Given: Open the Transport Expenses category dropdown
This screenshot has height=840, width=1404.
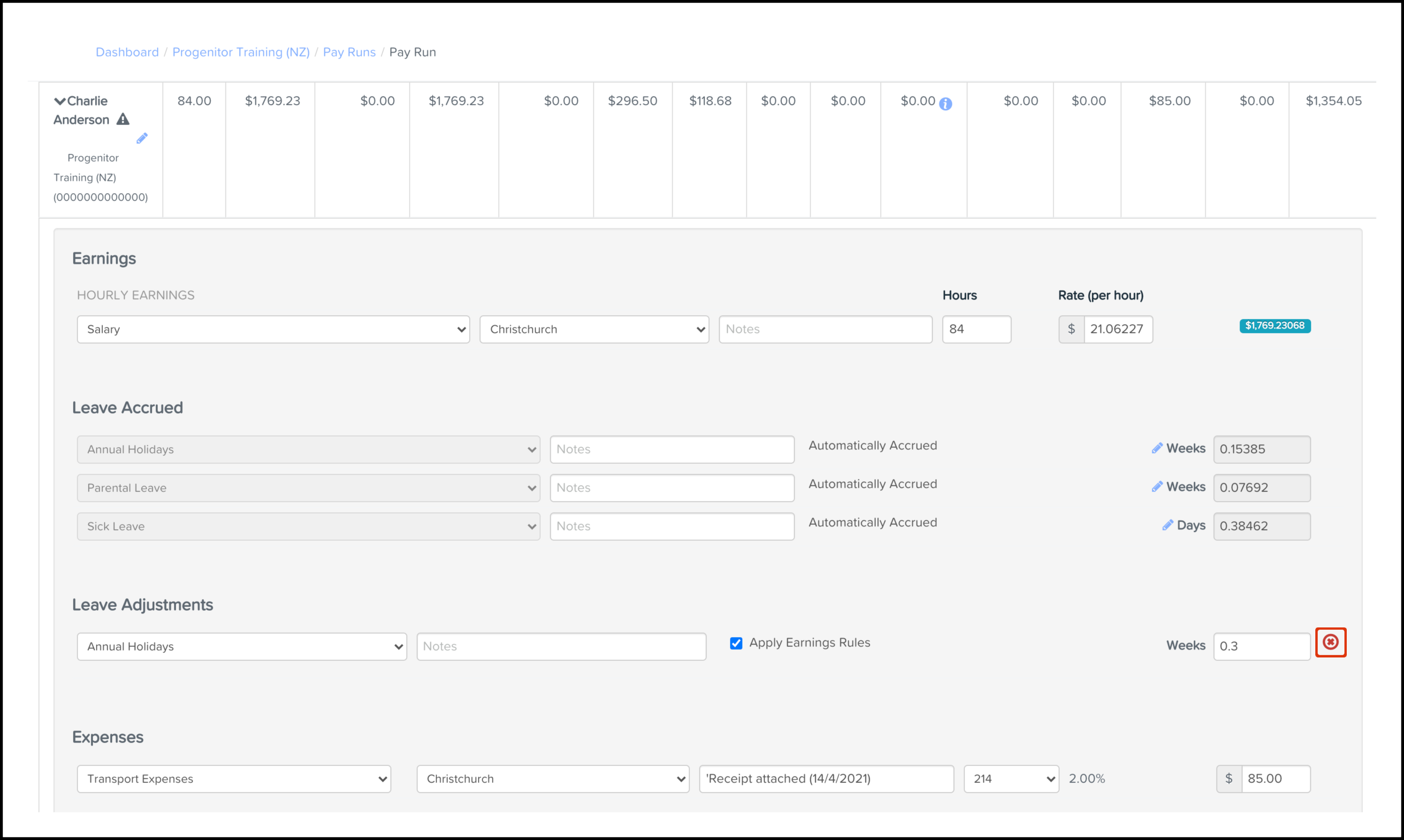Looking at the screenshot, I should pos(234,779).
